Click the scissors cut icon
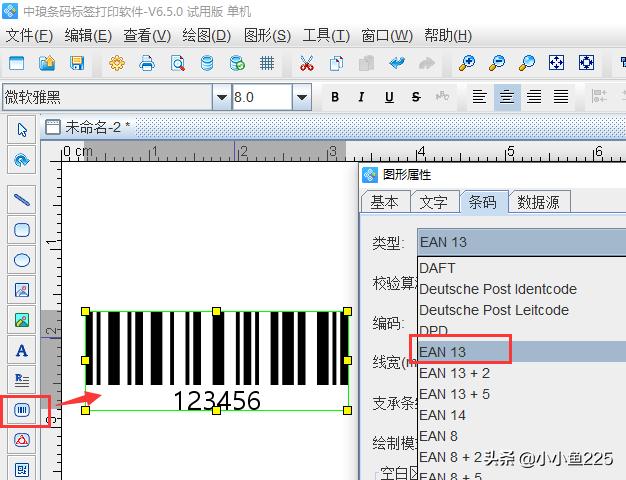This screenshot has width=626, height=480. tap(307, 63)
